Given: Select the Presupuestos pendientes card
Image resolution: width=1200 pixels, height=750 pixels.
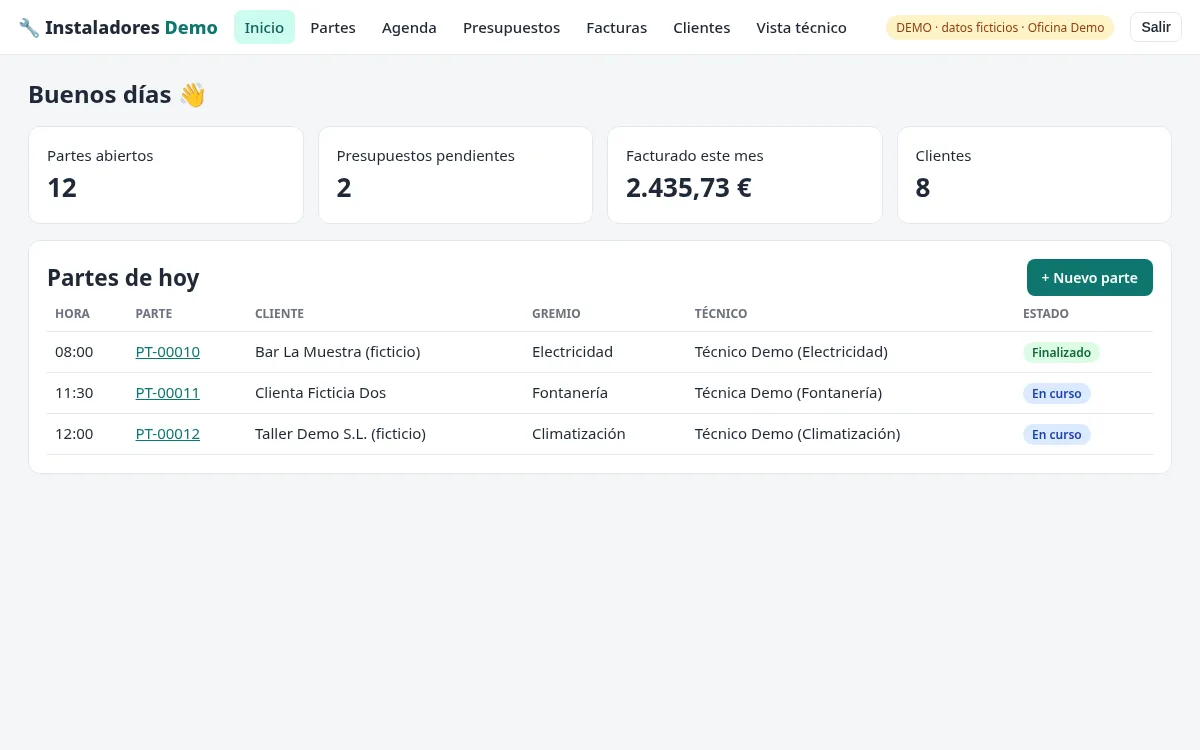Looking at the screenshot, I should pos(455,175).
